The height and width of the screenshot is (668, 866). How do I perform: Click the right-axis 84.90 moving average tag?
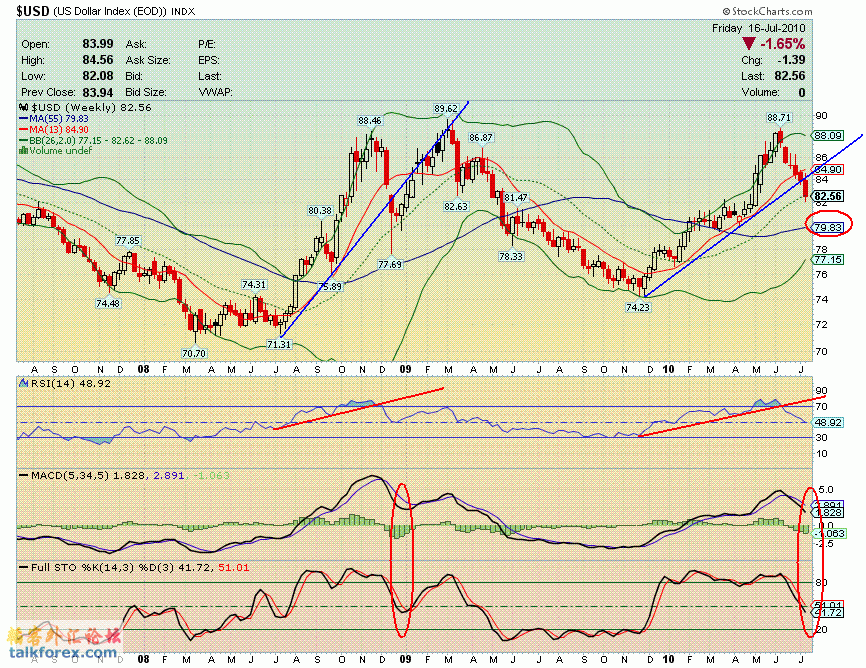point(827,170)
